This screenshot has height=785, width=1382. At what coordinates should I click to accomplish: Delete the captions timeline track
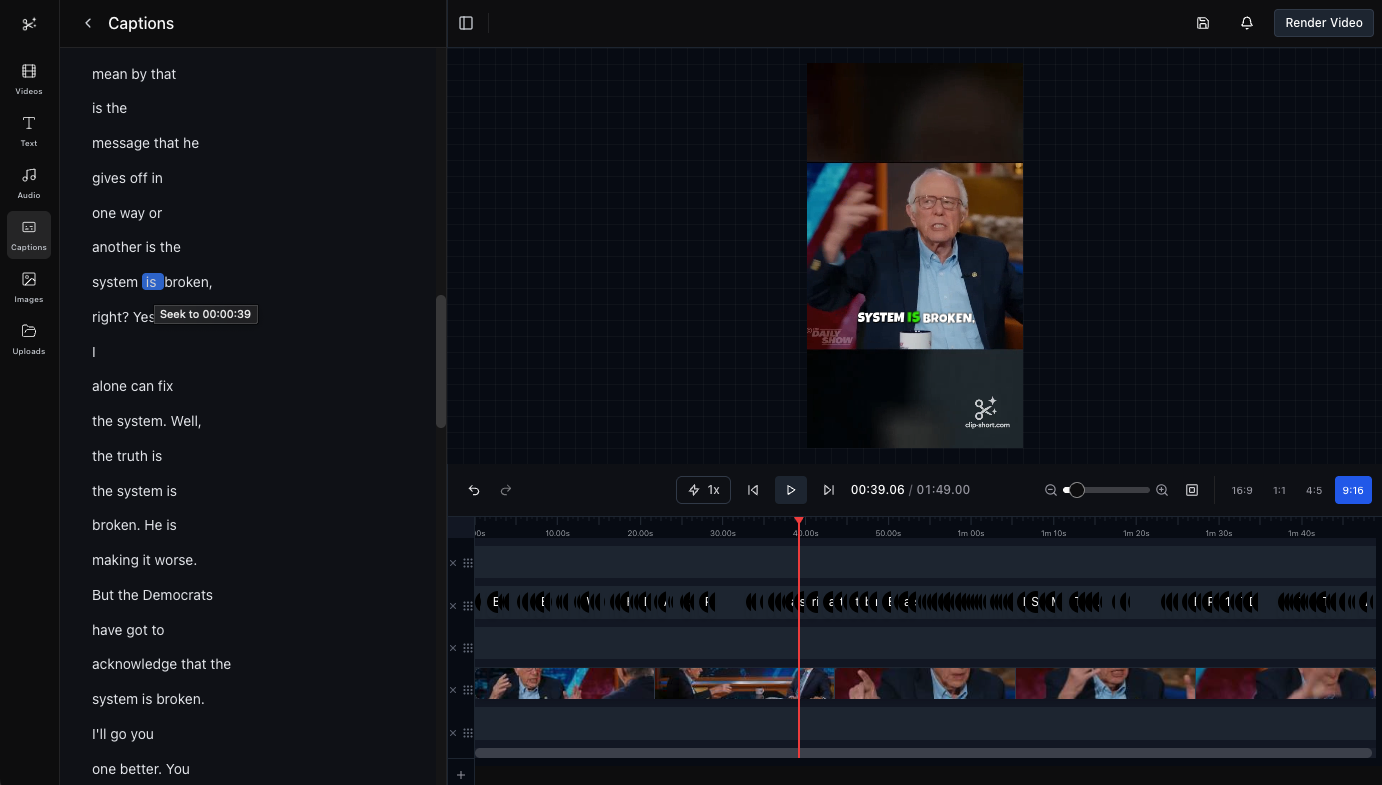pyautogui.click(x=453, y=606)
